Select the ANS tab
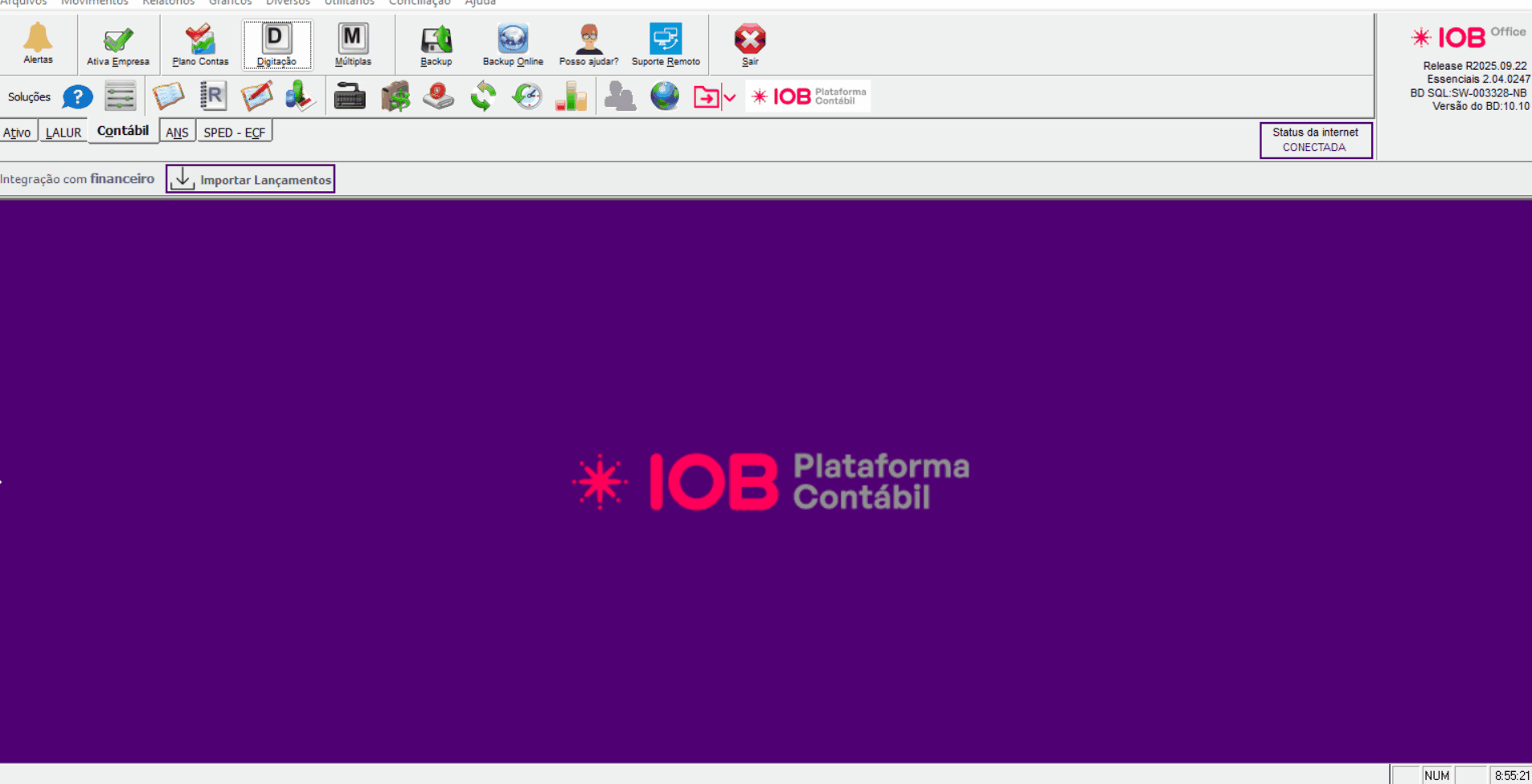Image resolution: width=1532 pixels, height=784 pixels. [x=177, y=133]
